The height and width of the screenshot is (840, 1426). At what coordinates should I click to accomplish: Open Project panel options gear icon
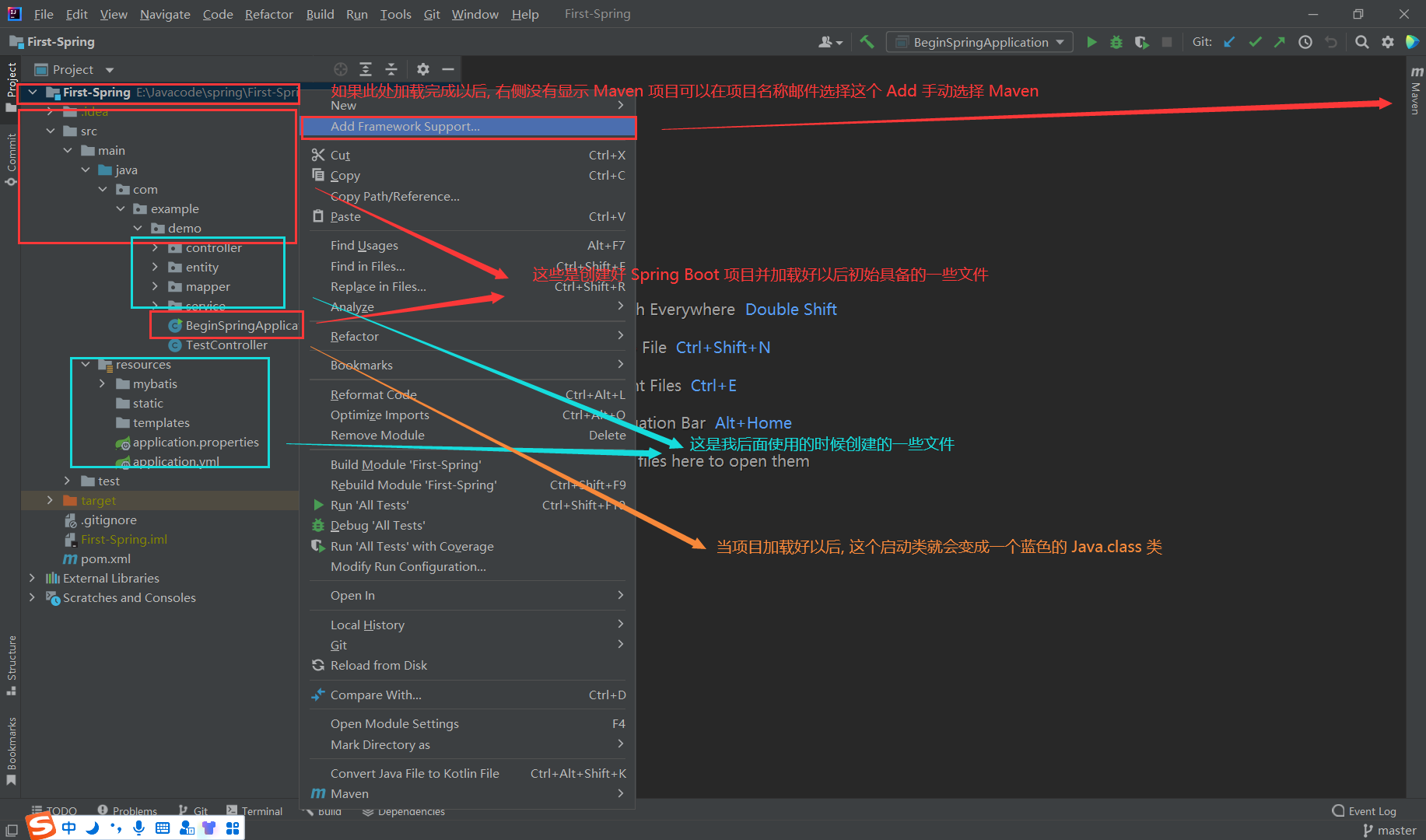[x=423, y=69]
